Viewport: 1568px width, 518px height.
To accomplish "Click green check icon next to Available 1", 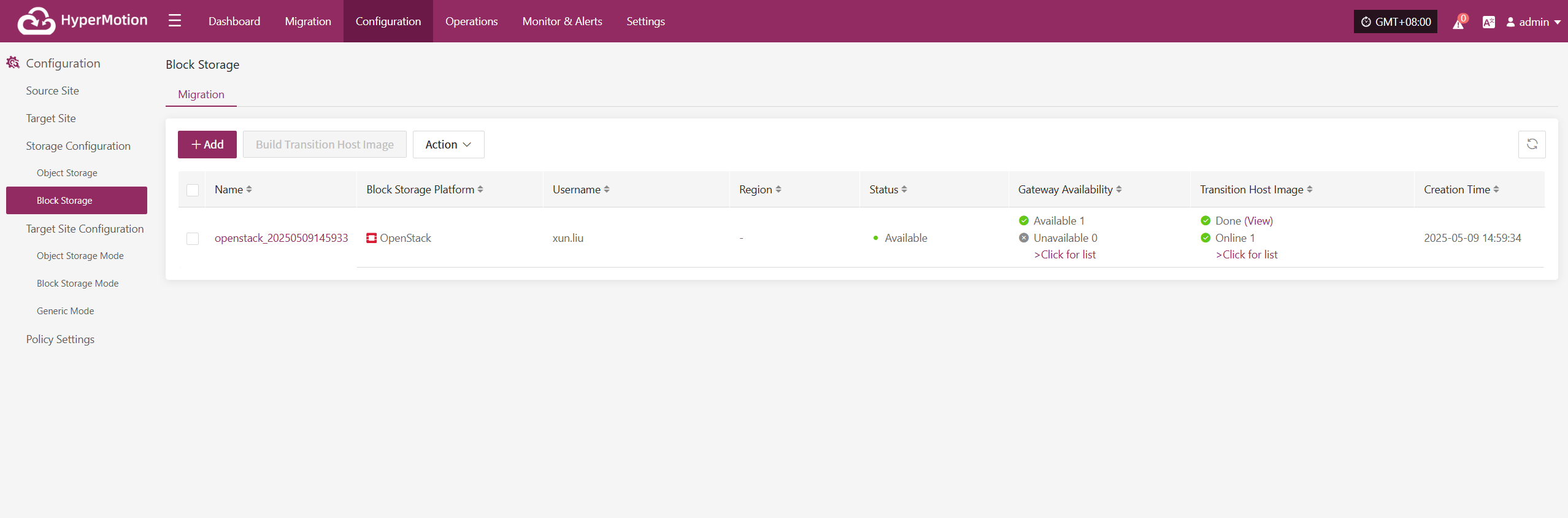I will click(1024, 220).
